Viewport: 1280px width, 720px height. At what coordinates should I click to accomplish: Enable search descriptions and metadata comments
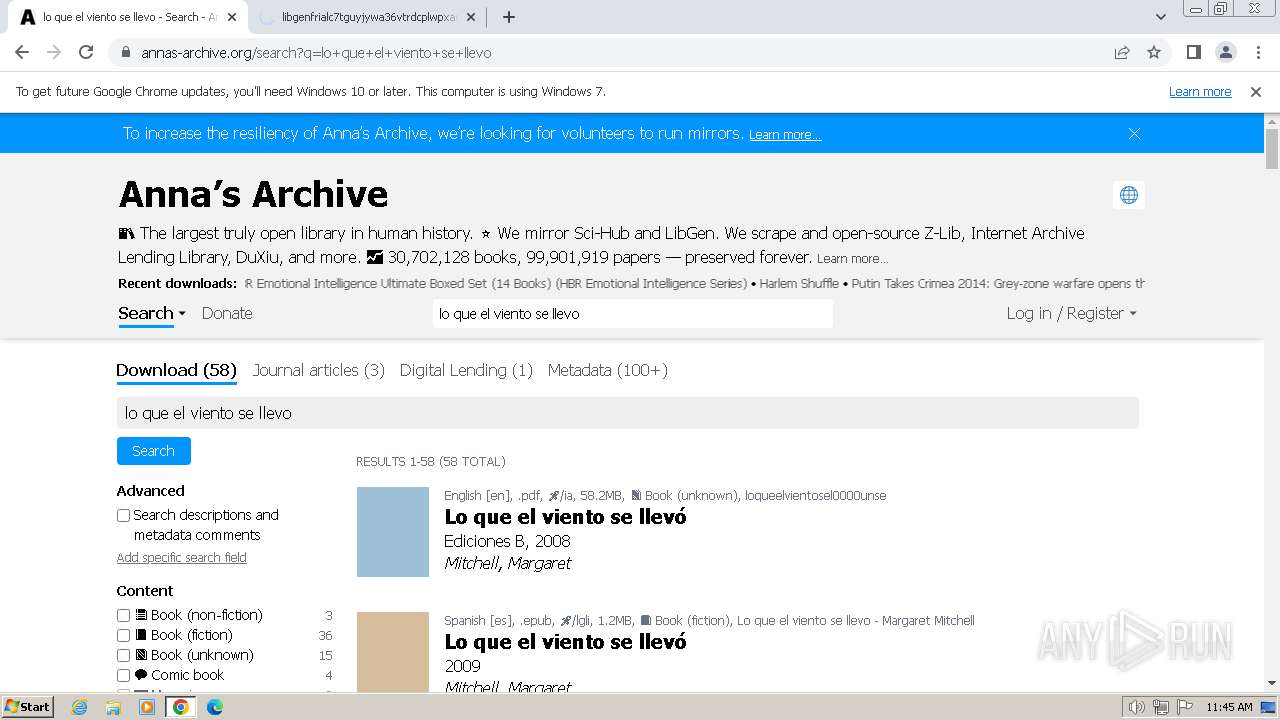pyautogui.click(x=124, y=515)
